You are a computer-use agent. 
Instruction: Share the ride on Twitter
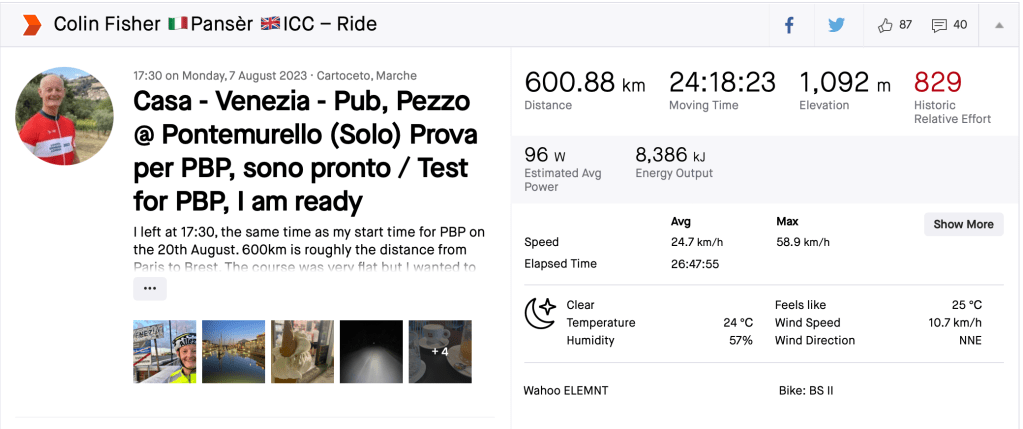tap(836, 25)
